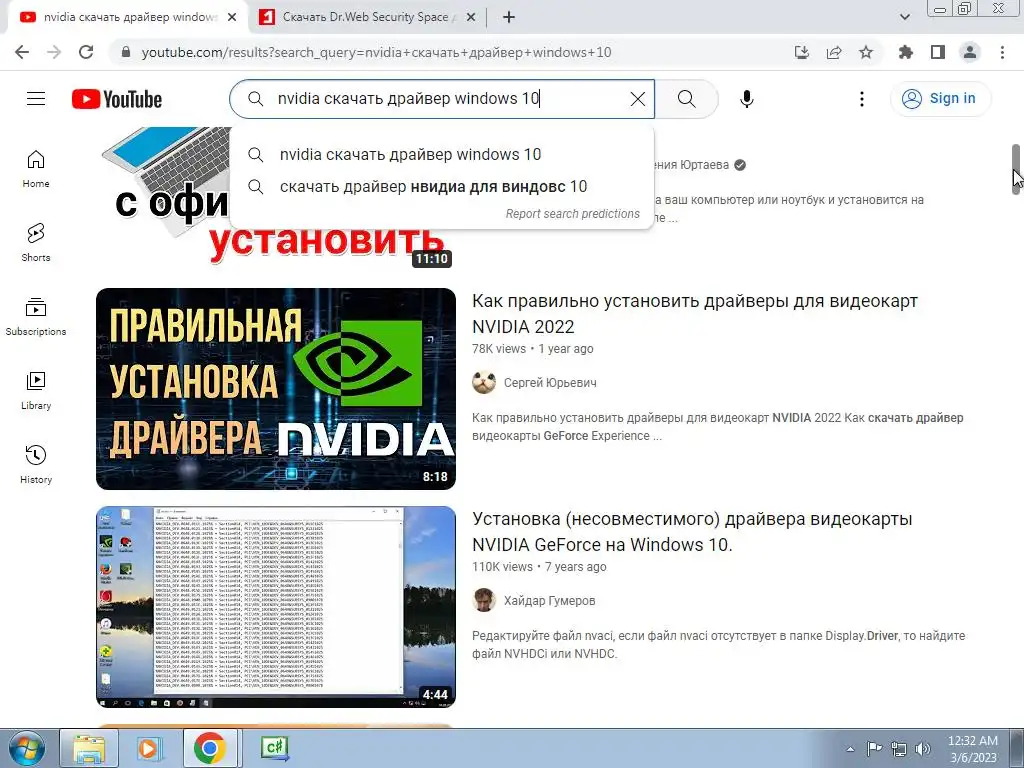Open video title "Как правильно установить драйверы для видеокарт"
1024x768 pixels.
click(x=695, y=314)
